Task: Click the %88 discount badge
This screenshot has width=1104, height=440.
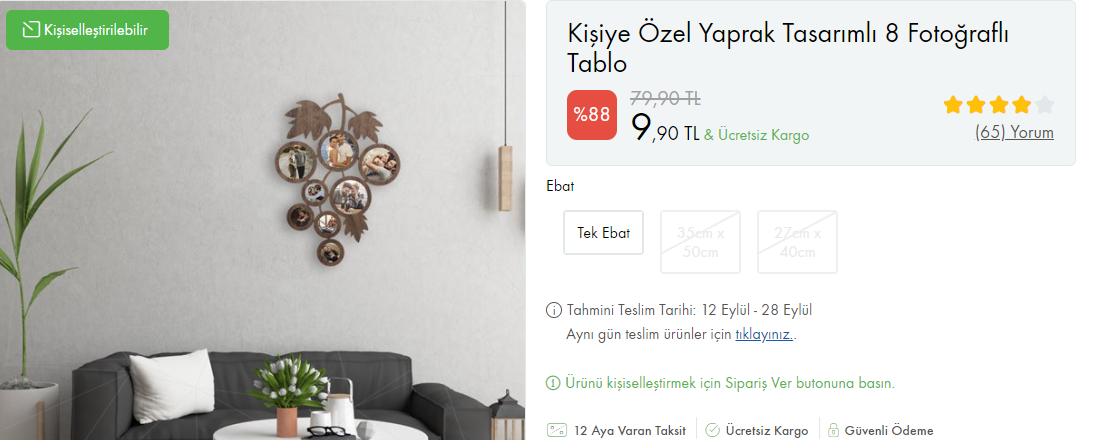Action: click(x=591, y=115)
